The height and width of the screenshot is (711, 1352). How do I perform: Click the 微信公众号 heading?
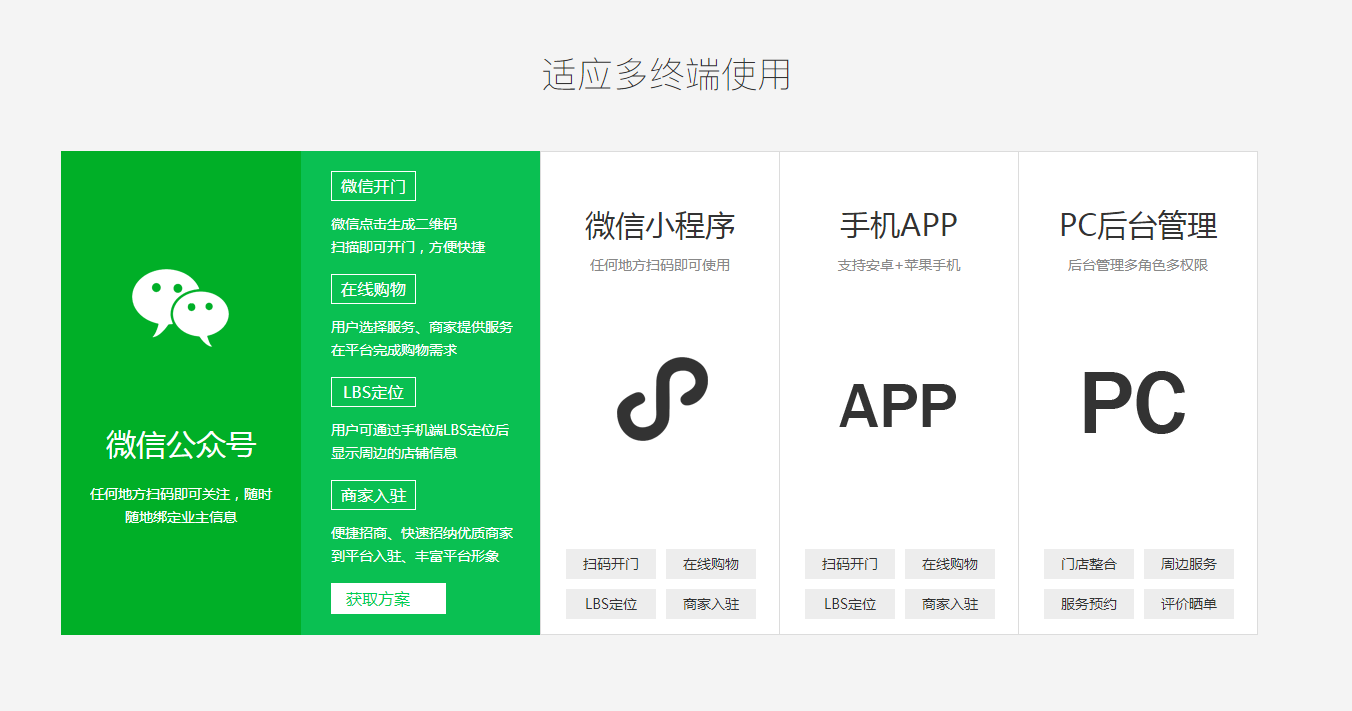(x=181, y=444)
